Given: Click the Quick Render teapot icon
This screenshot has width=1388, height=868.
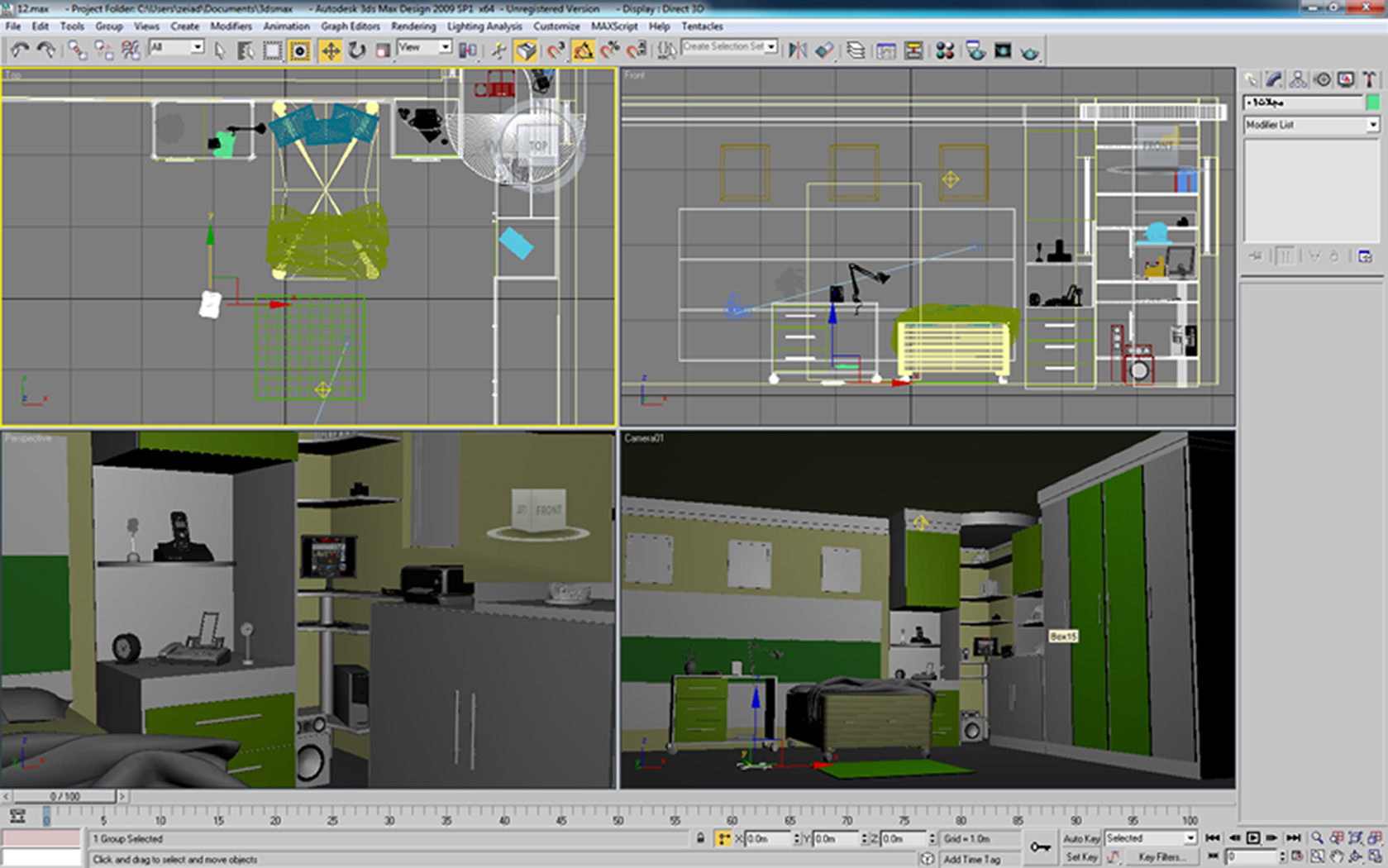Looking at the screenshot, I should (1030, 52).
